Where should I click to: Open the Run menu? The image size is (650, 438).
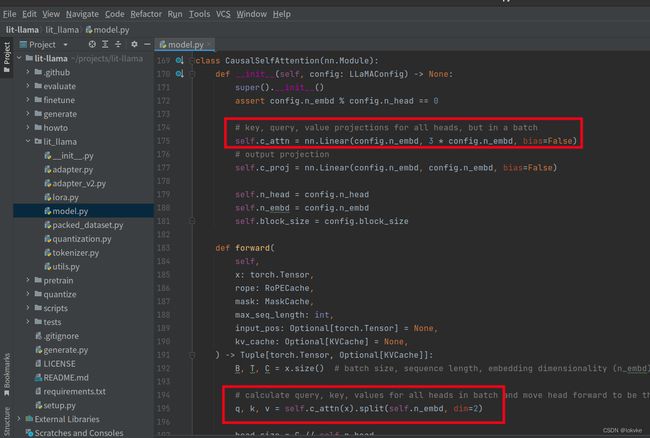175,14
